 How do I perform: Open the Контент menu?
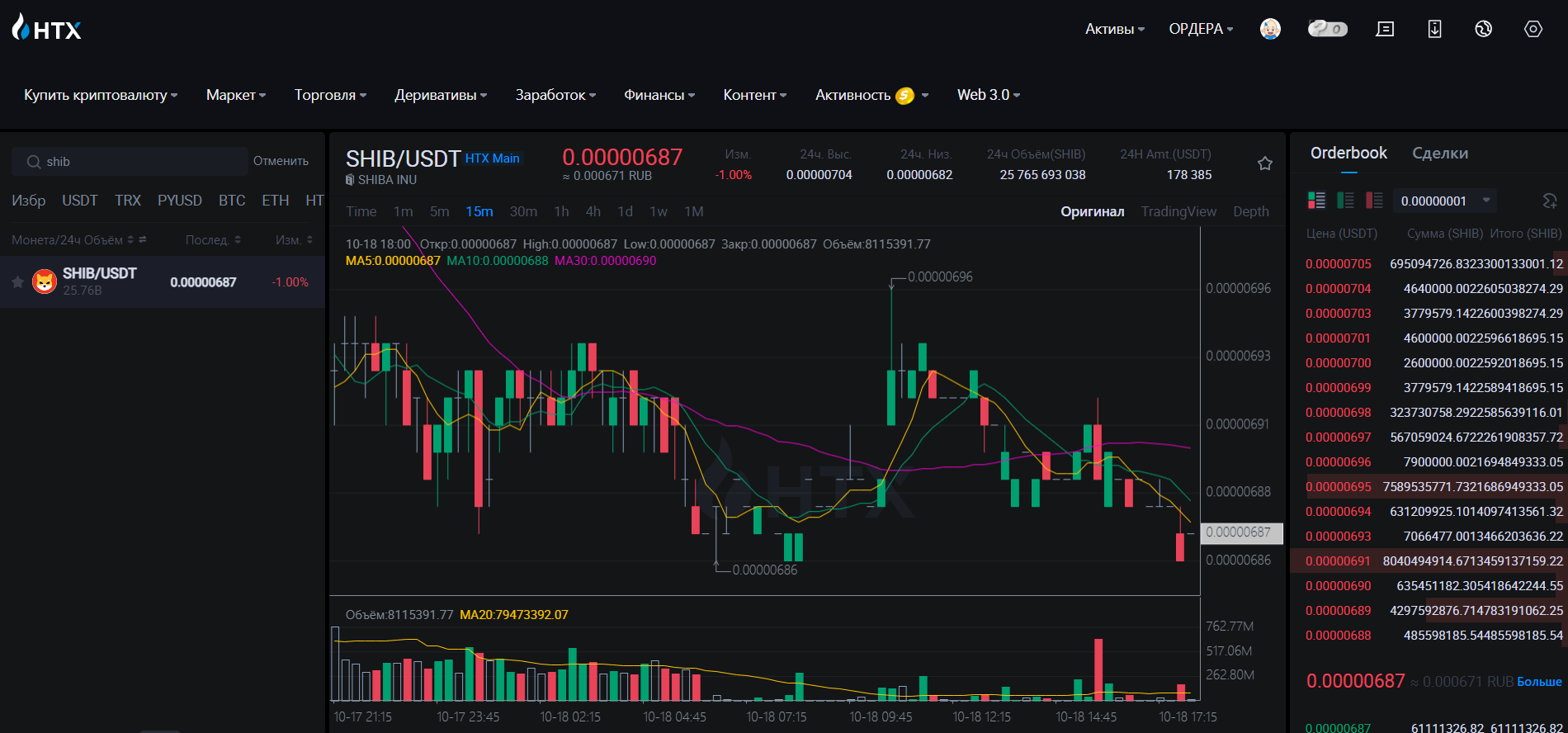click(x=755, y=95)
